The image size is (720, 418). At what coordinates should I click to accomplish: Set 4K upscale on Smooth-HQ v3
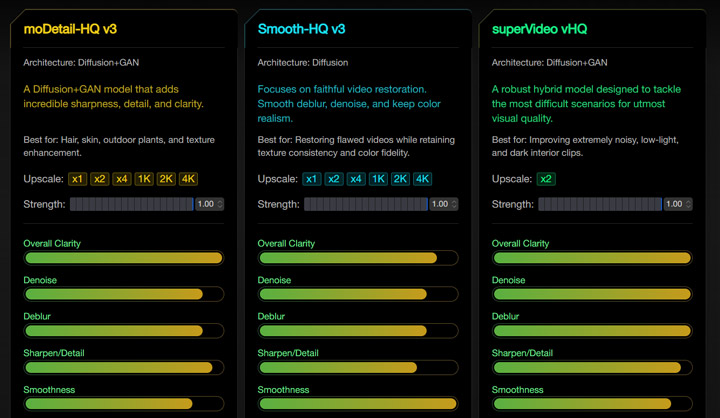click(x=422, y=179)
